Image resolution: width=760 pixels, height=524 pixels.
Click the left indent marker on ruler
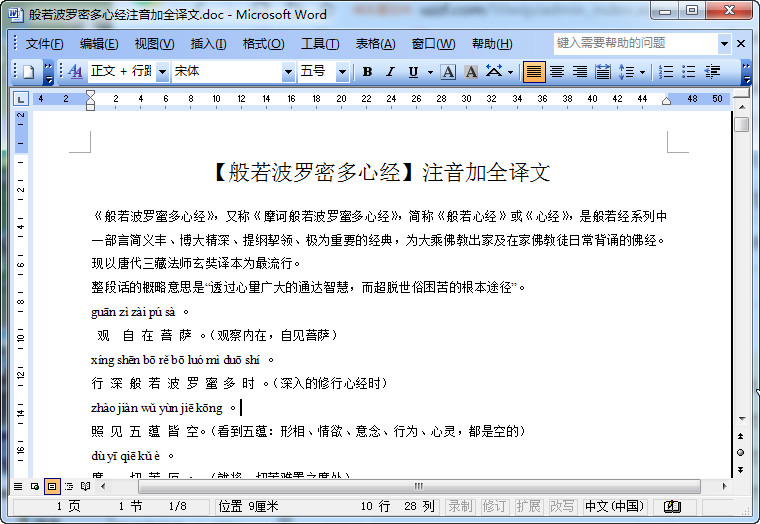(90, 106)
